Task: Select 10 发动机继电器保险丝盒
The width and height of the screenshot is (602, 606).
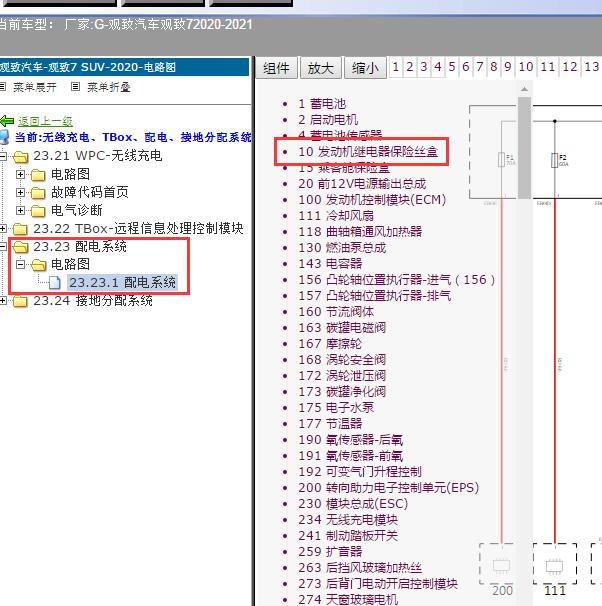Action: (x=368, y=152)
